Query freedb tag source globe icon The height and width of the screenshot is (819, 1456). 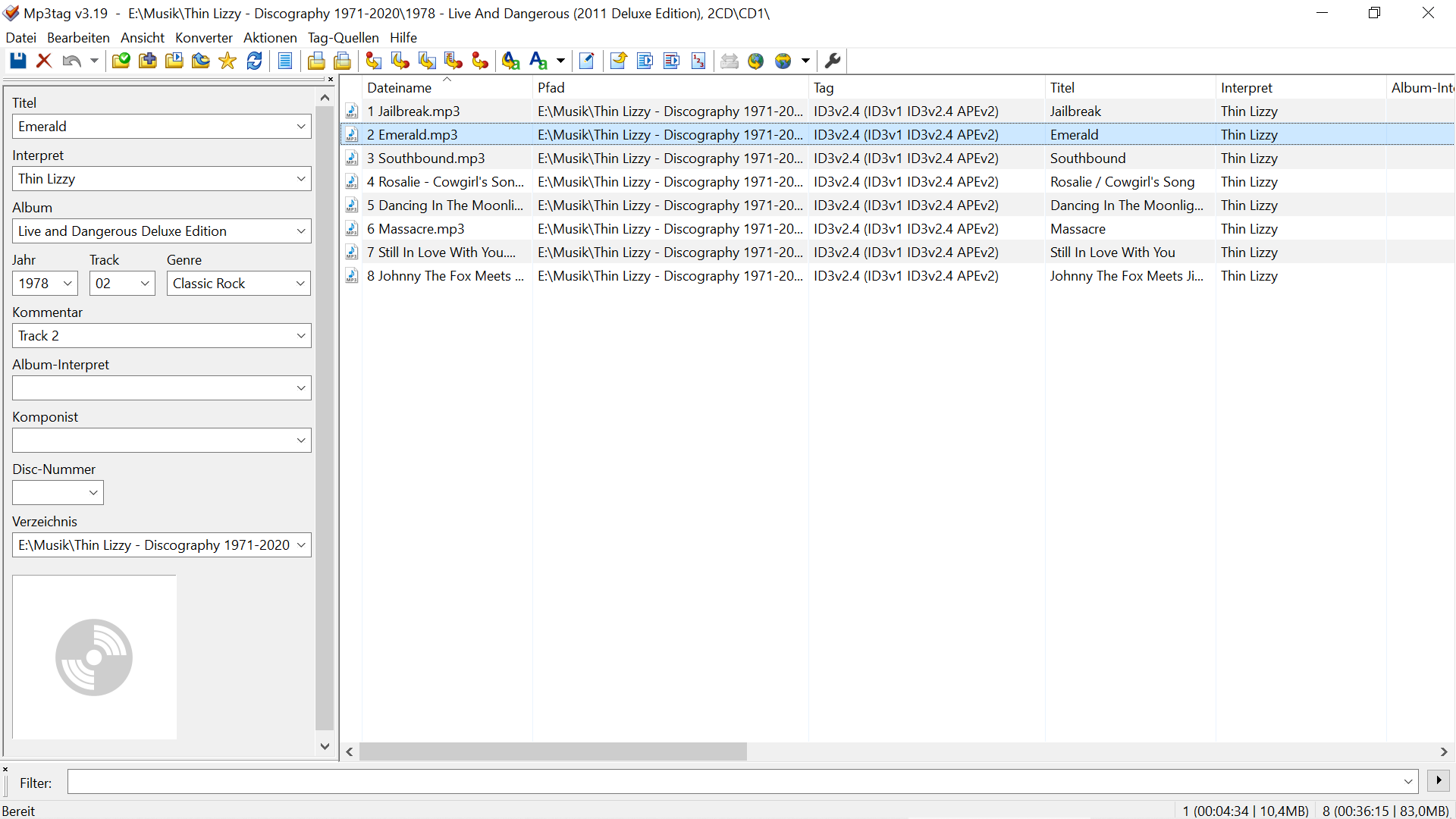click(756, 61)
